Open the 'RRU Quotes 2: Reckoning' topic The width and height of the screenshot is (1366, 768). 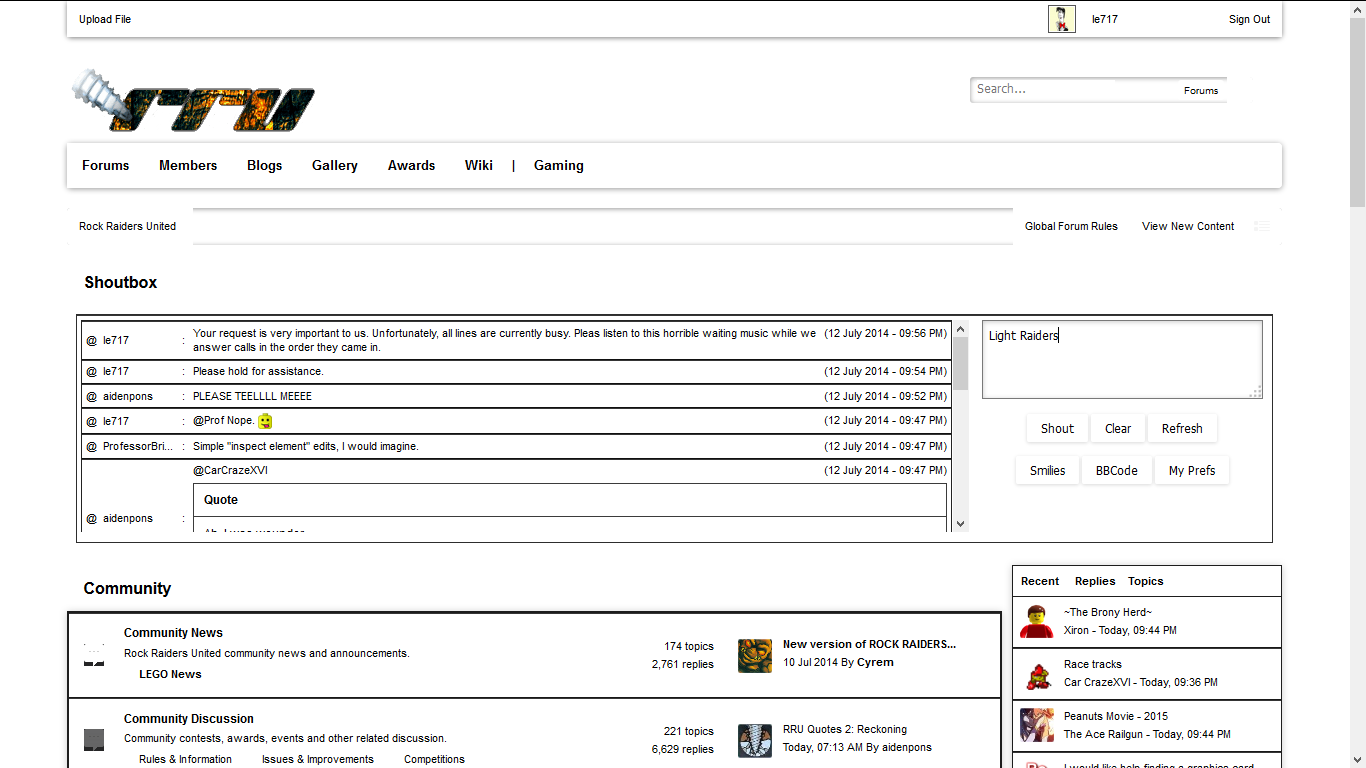(x=845, y=729)
